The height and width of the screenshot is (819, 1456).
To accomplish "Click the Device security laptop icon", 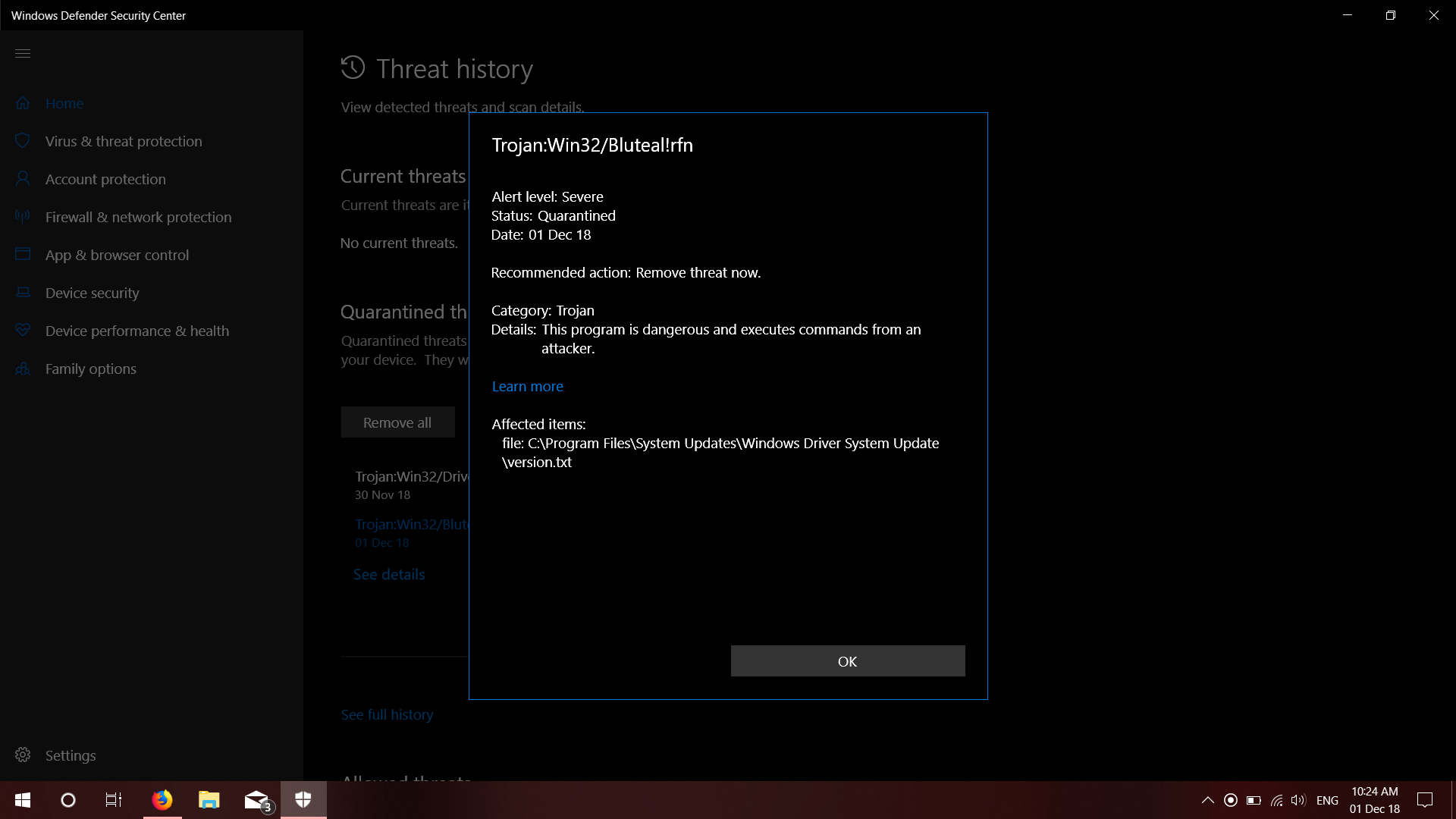I will 23,292.
